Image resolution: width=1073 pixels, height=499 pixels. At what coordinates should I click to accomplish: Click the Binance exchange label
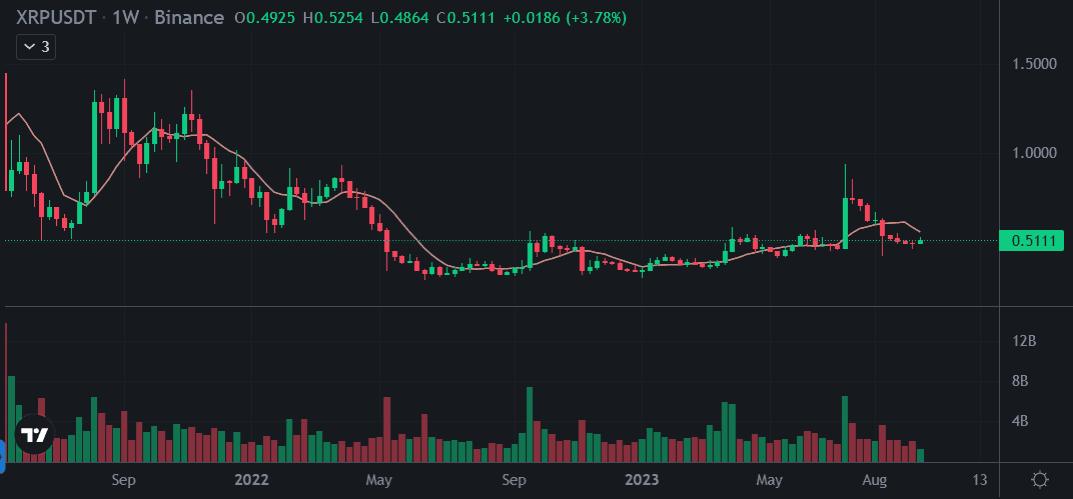(x=190, y=19)
